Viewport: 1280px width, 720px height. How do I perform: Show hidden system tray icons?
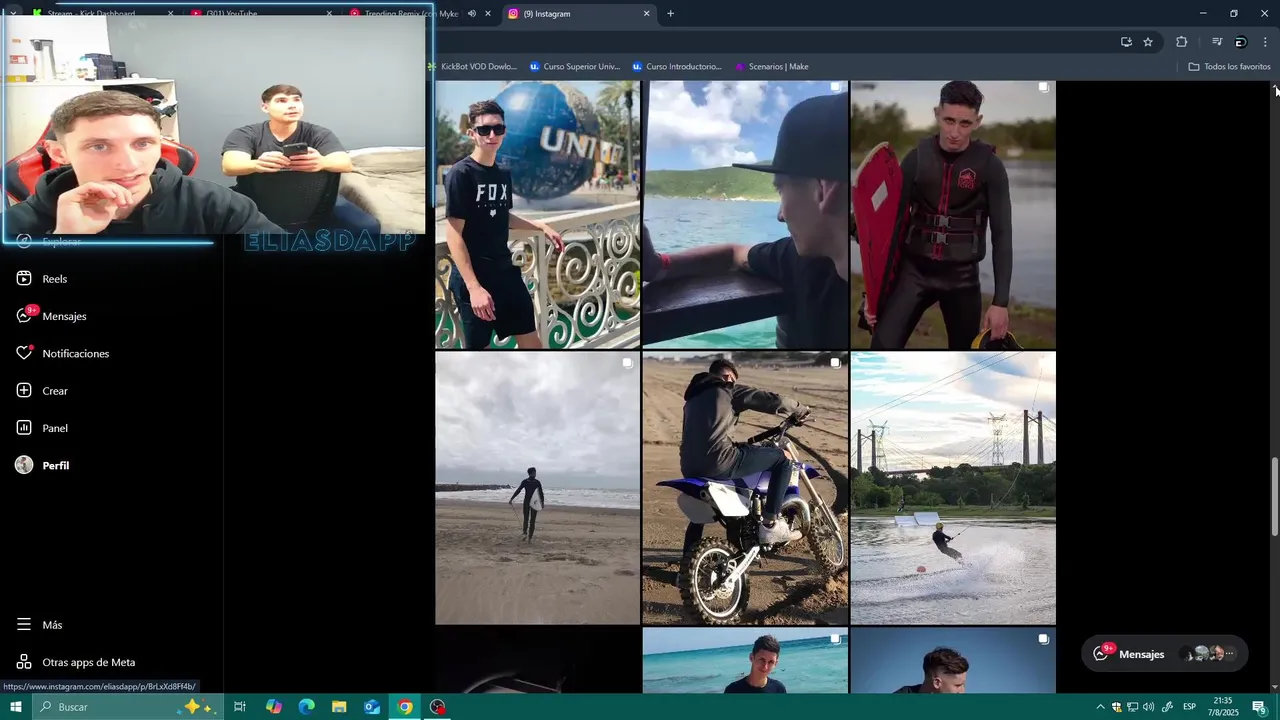[1101, 707]
